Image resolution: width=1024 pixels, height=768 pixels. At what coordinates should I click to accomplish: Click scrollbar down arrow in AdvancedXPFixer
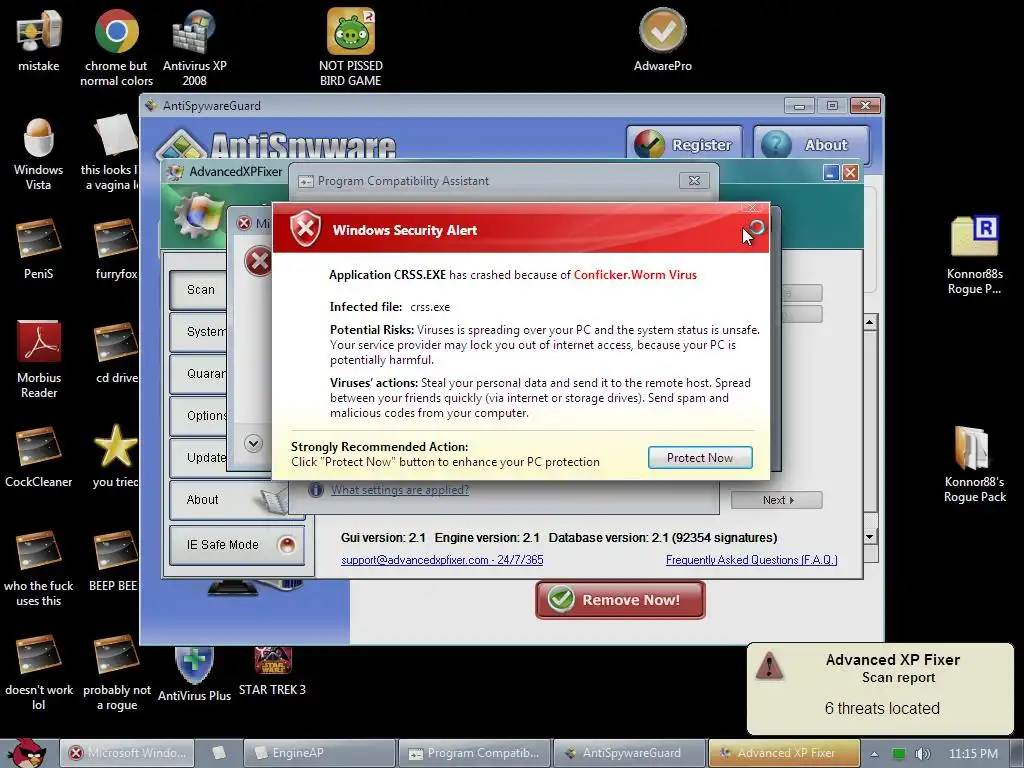tap(870, 537)
